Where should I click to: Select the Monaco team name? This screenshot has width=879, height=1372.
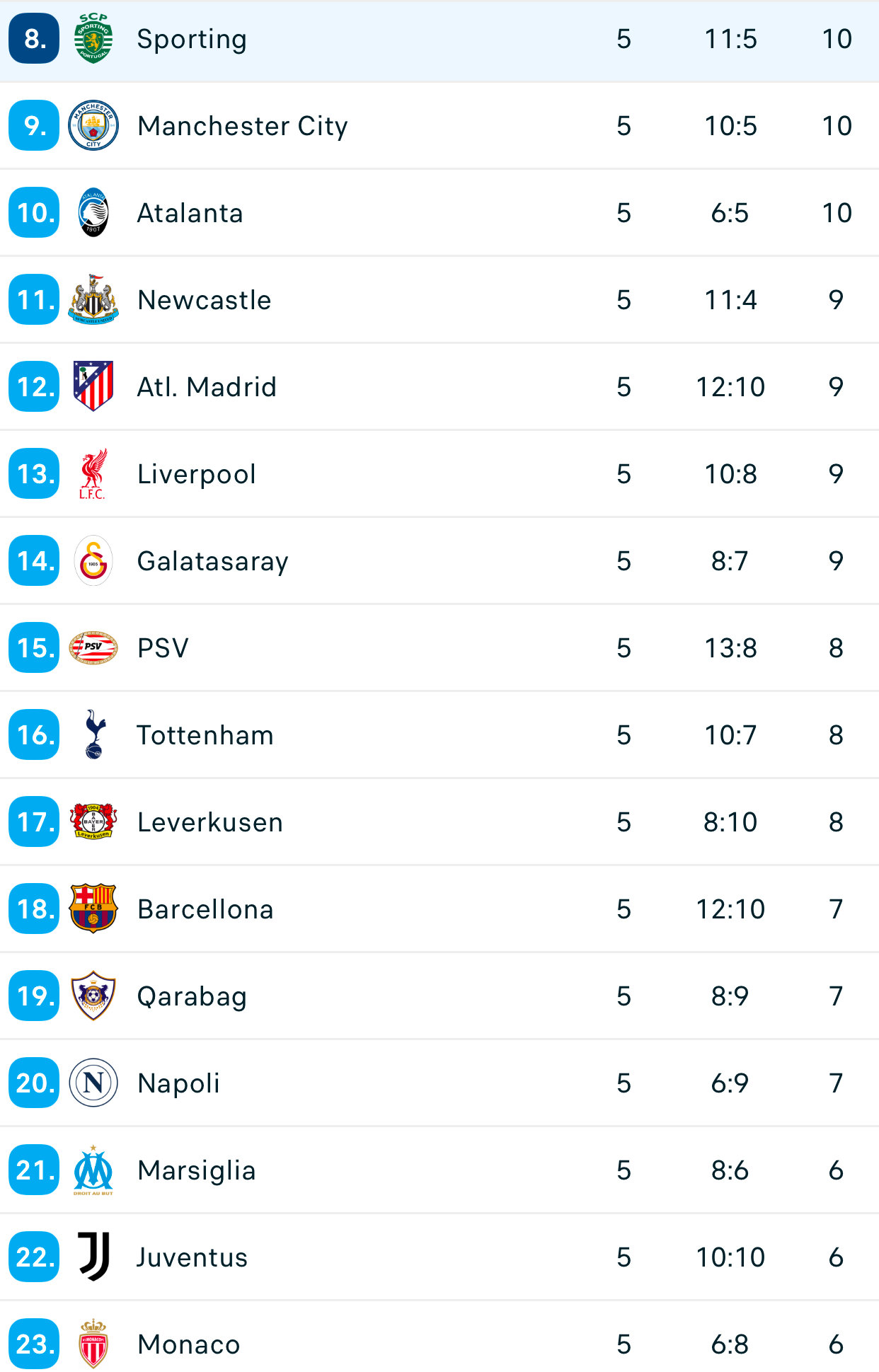[189, 1344]
